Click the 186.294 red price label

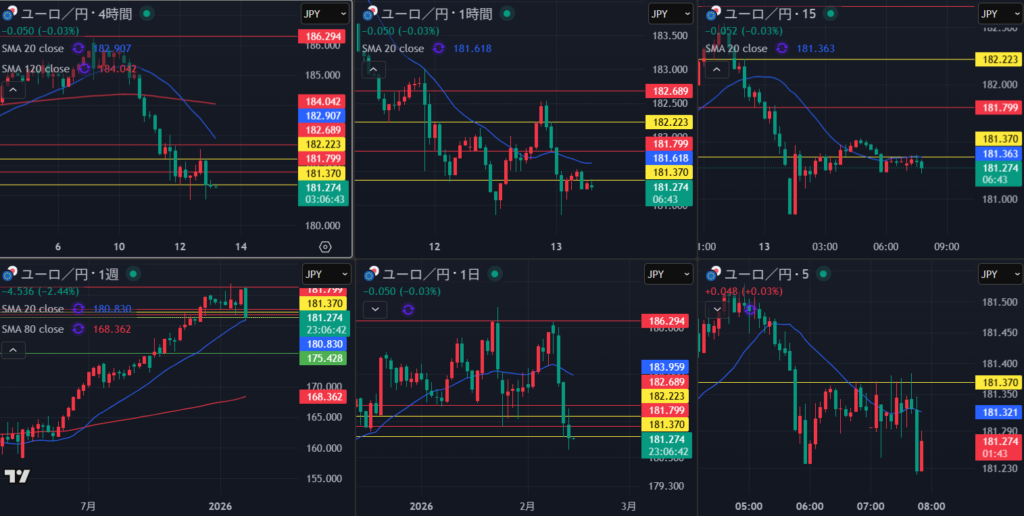tap(322, 36)
